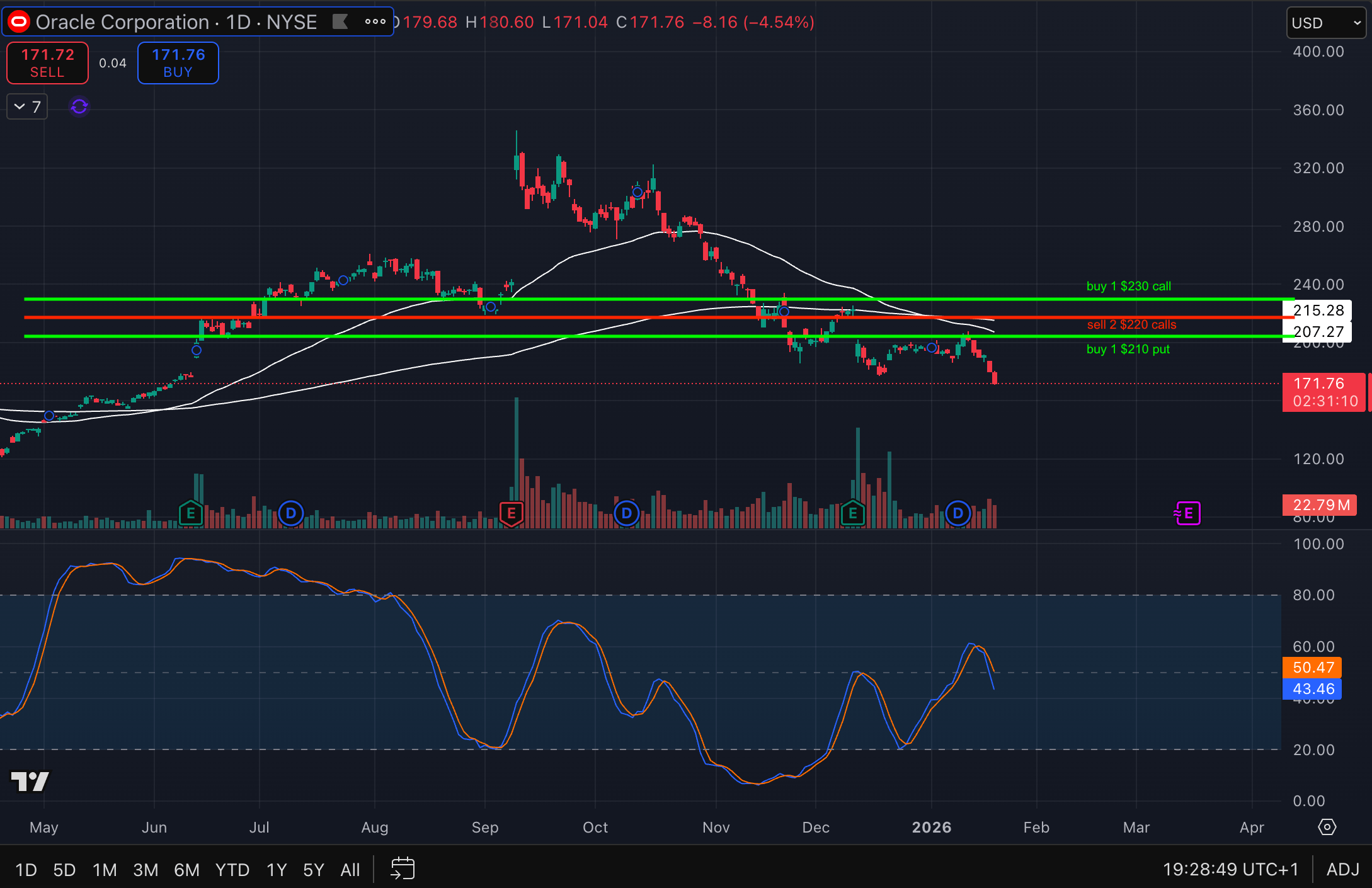Click the E earnings marker under June candles
Screen dimensions: 1372x888
[190, 513]
